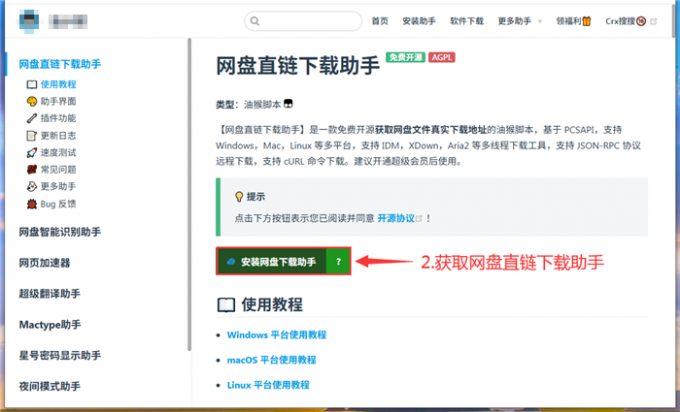The height and width of the screenshot is (412, 680).
Task: Click the book icon beside sidebar 使用教程
Action: click(32, 85)
